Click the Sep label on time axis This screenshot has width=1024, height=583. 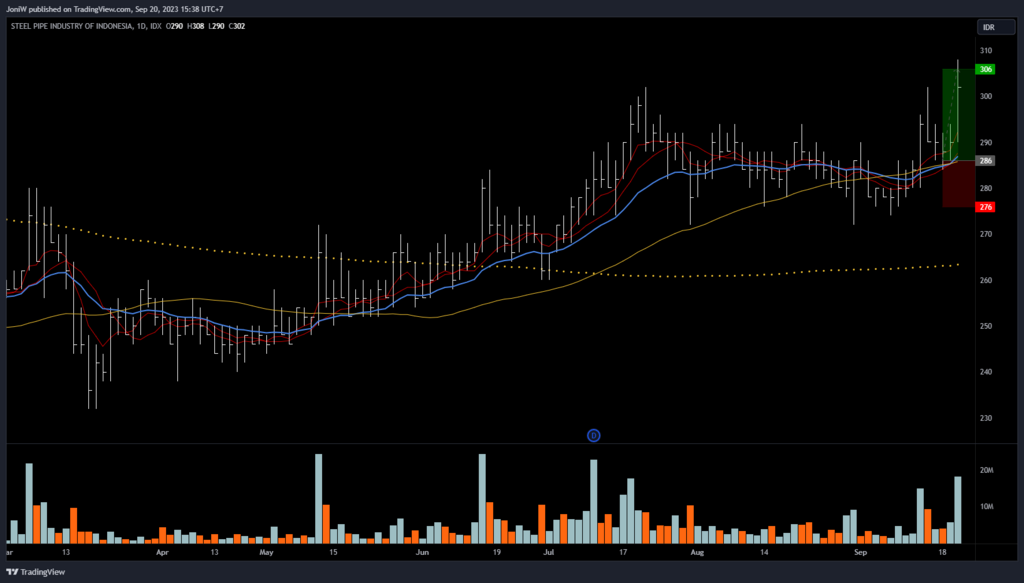click(861, 551)
